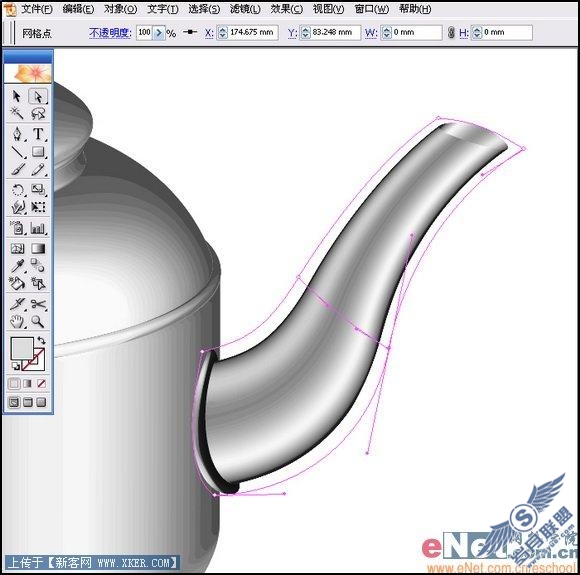This screenshot has width=580, height=575.
Task: Open the 文字(T) menu
Action: 162,9
